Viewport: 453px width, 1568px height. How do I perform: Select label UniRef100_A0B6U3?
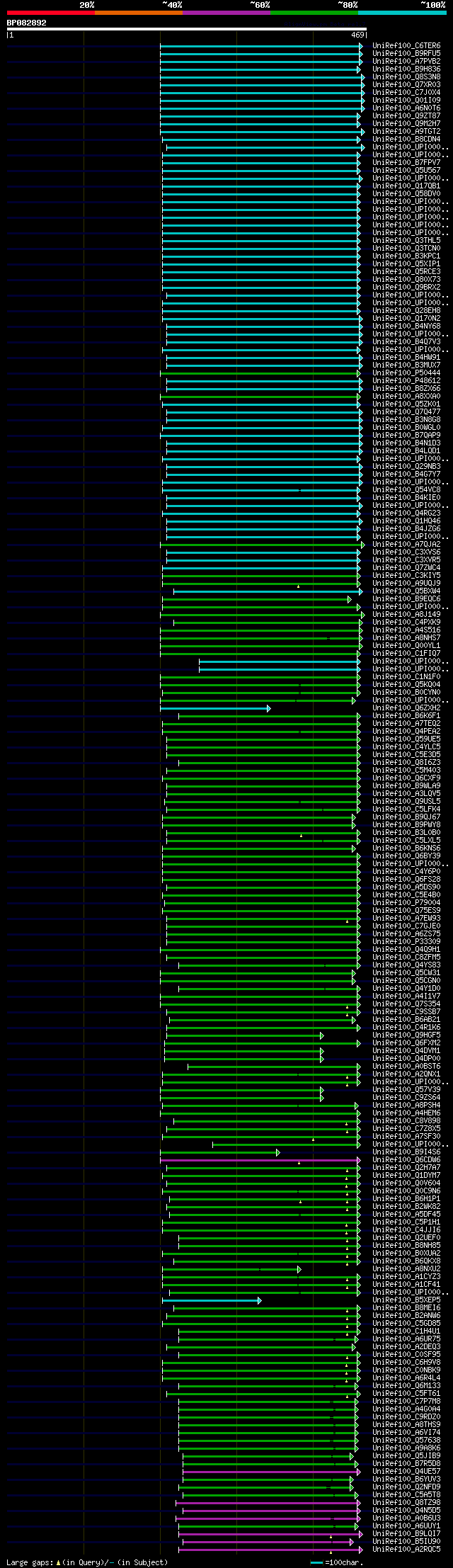tap(406, 1518)
